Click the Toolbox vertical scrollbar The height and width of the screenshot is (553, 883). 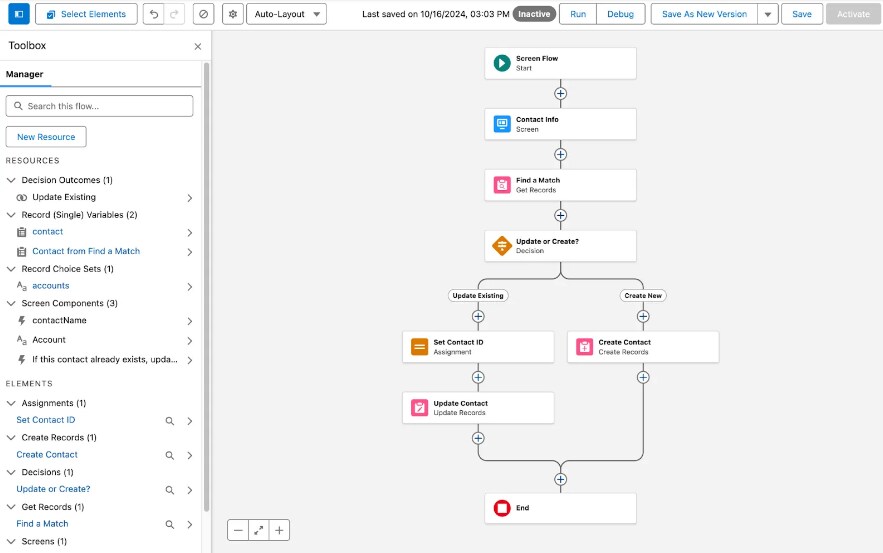point(206,287)
